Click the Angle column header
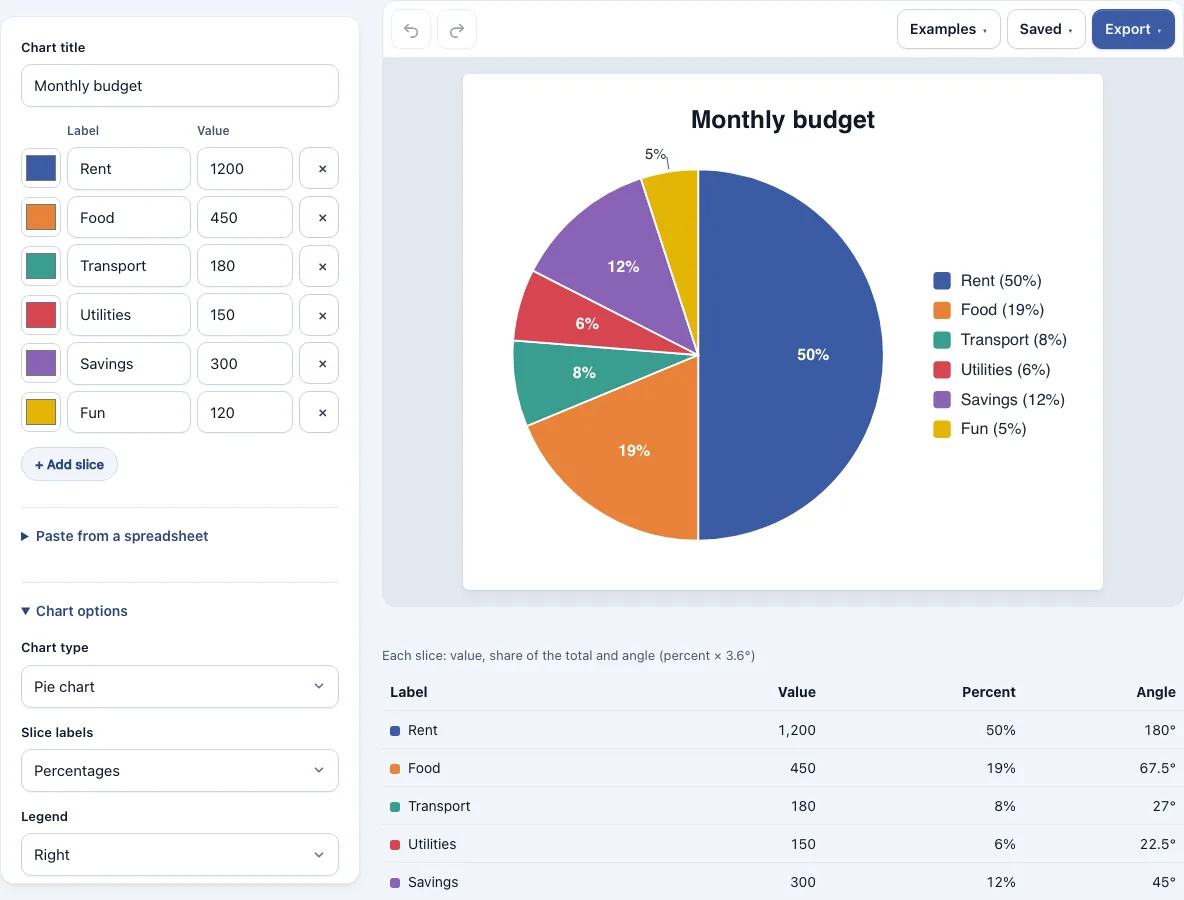 [1155, 692]
